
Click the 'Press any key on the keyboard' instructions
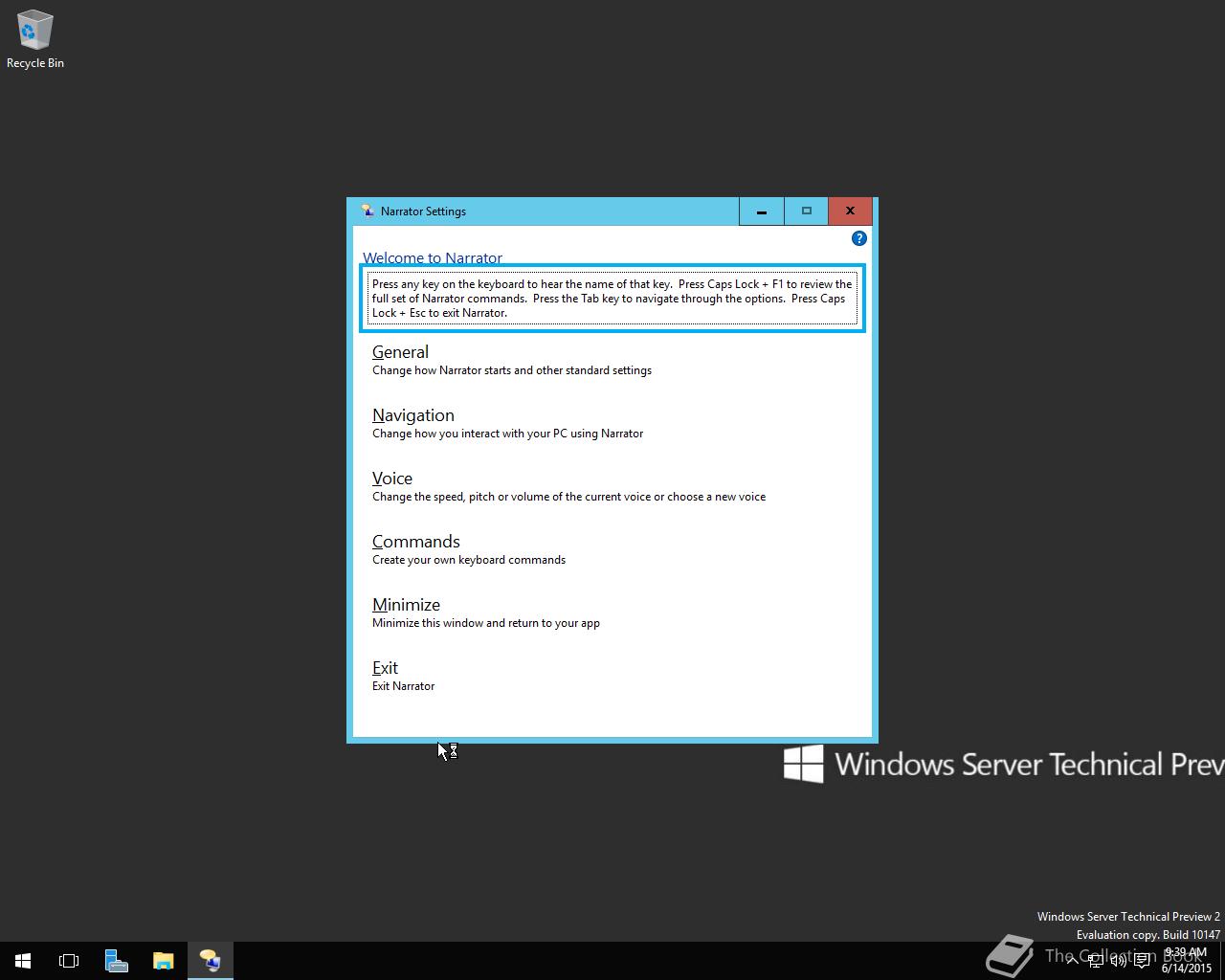(x=612, y=299)
